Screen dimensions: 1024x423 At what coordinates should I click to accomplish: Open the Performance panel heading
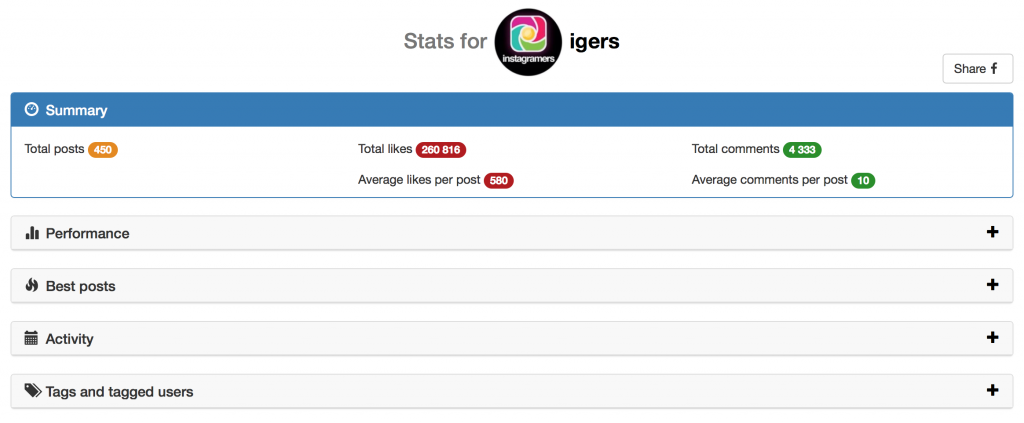point(512,233)
